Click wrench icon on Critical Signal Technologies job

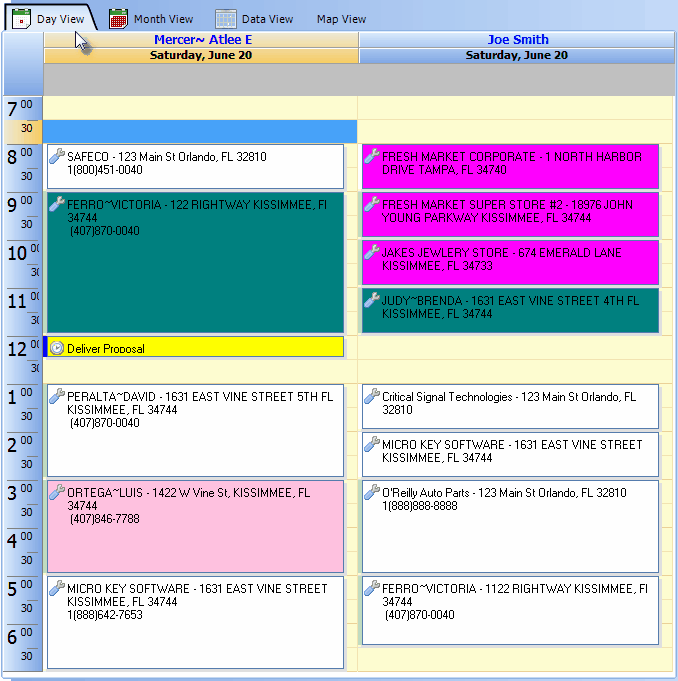point(372,396)
